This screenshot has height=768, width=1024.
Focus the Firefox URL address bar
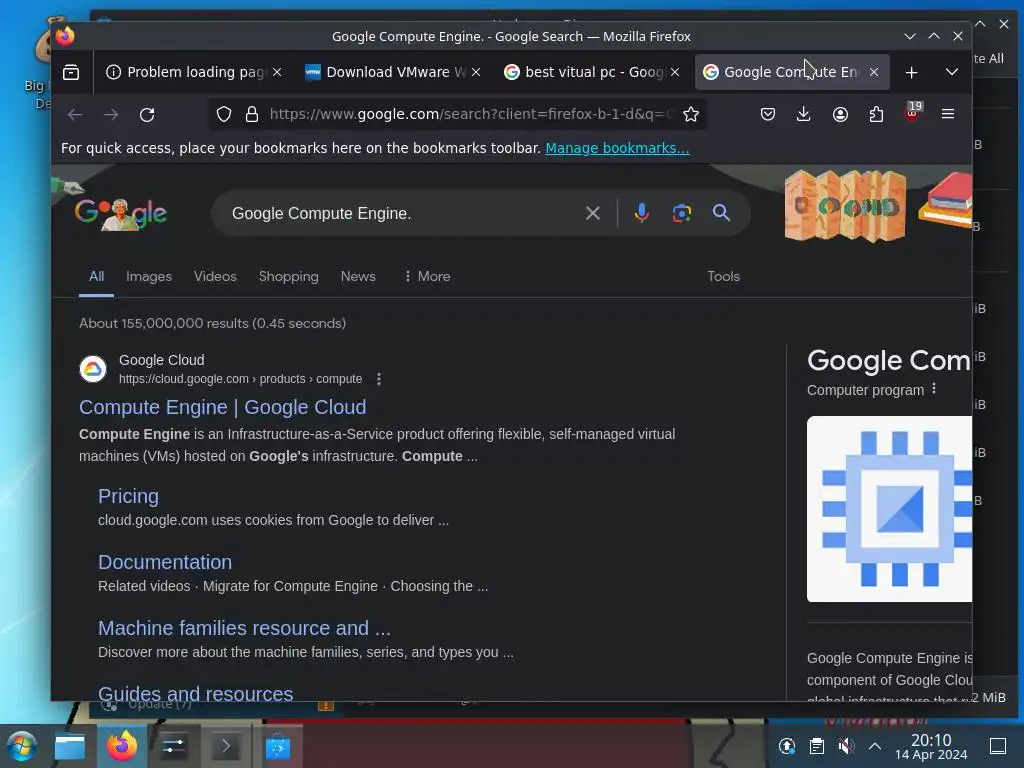pos(469,114)
